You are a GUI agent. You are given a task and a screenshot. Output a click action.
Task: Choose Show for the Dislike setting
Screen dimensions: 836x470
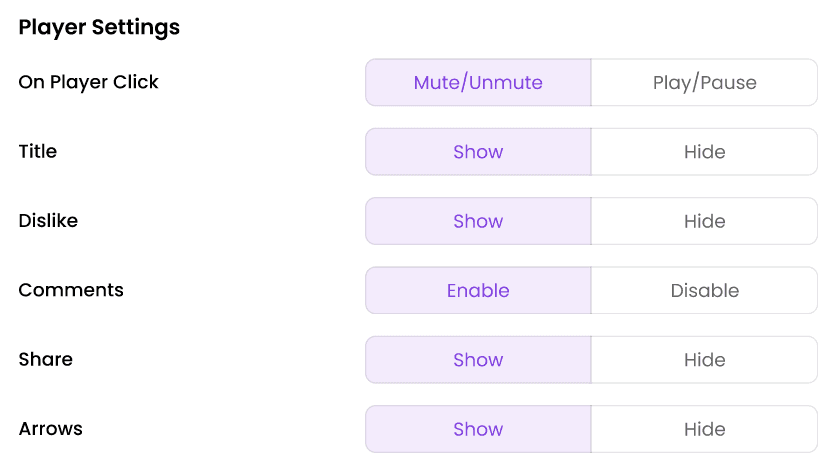(x=478, y=221)
